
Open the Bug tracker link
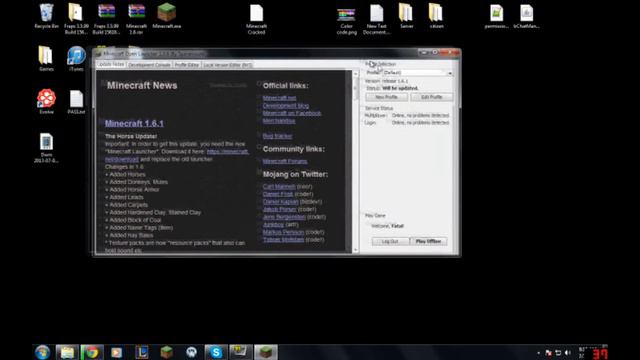tap(277, 136)
